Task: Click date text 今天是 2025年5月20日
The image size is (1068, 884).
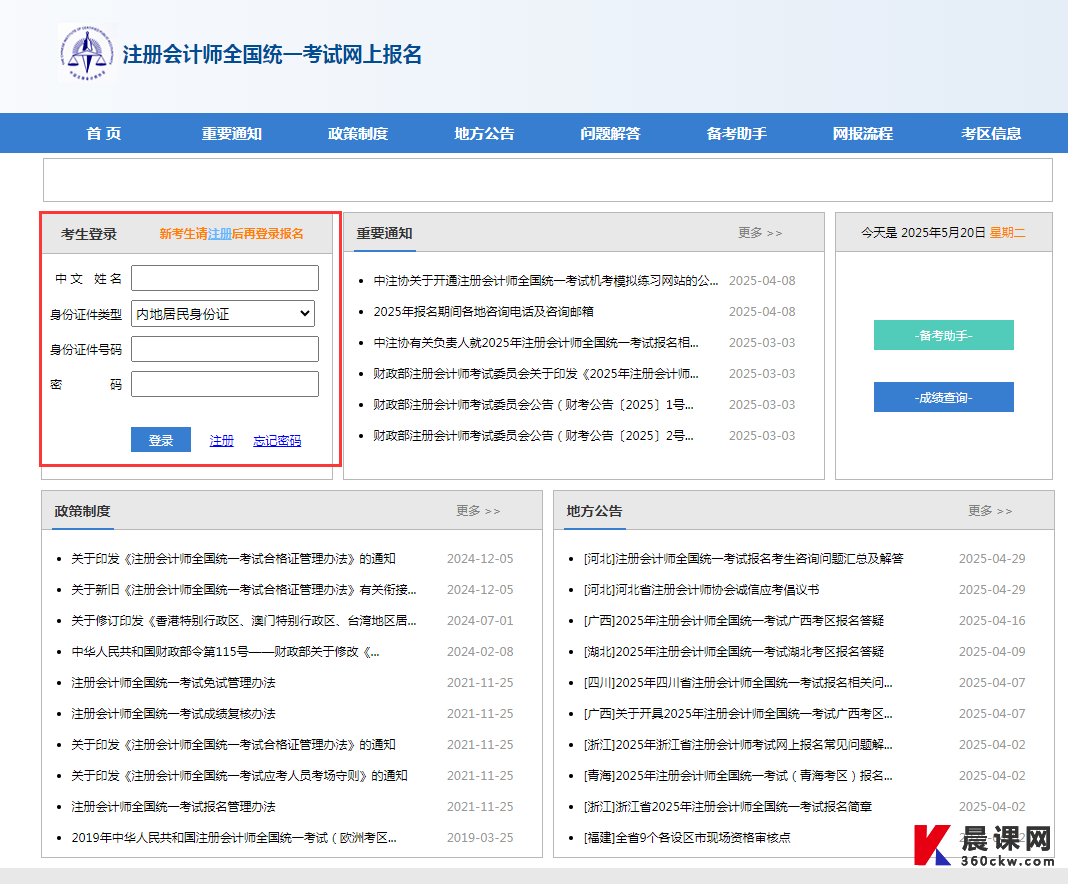Action: click(x=923, y=233)
